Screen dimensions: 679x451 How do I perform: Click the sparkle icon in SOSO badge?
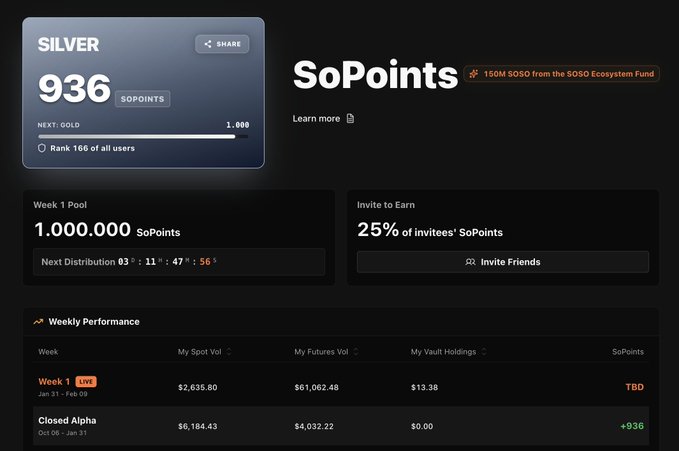coord(473,74)
